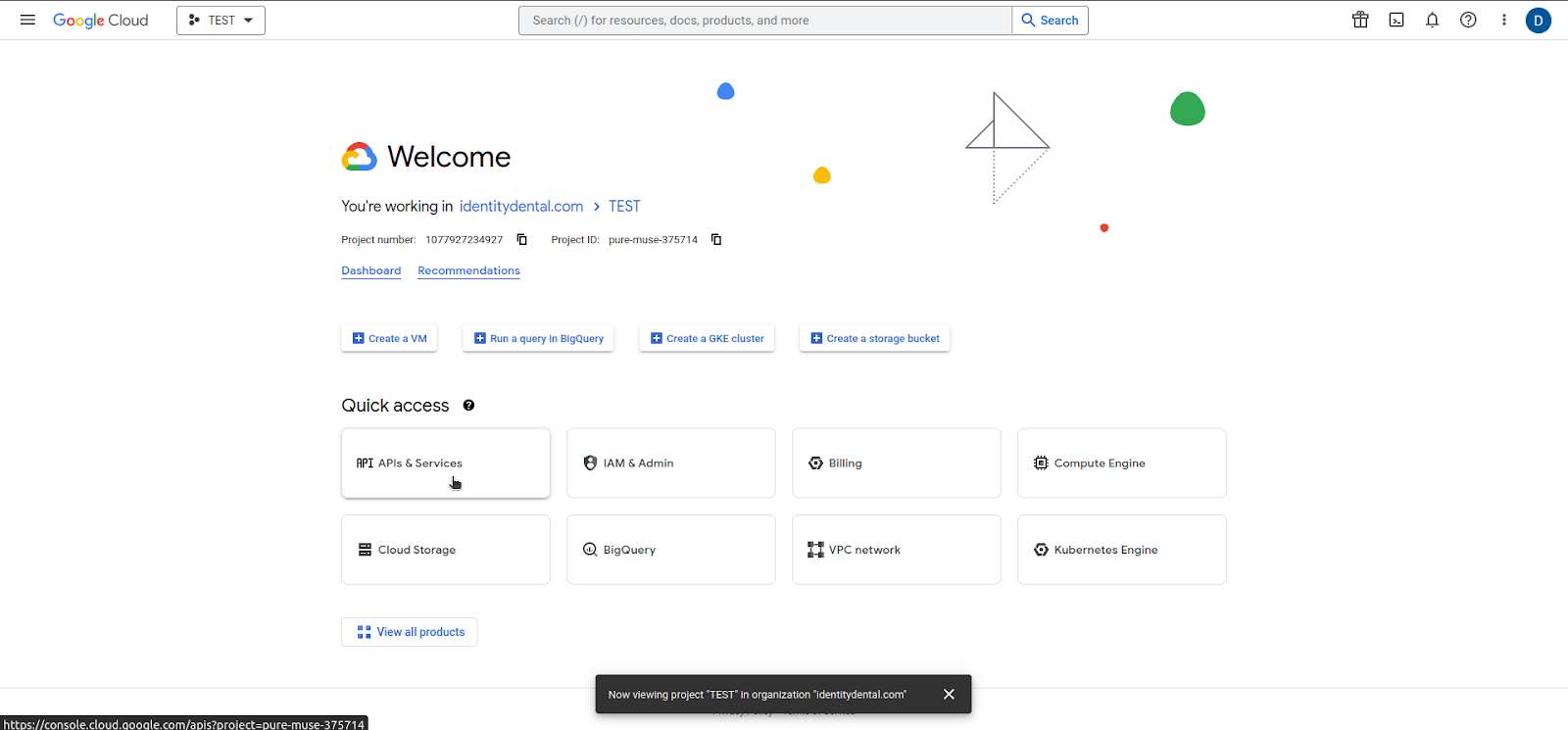
Task: Click Create a GKE cluster button
Action: tap(707, 338)
